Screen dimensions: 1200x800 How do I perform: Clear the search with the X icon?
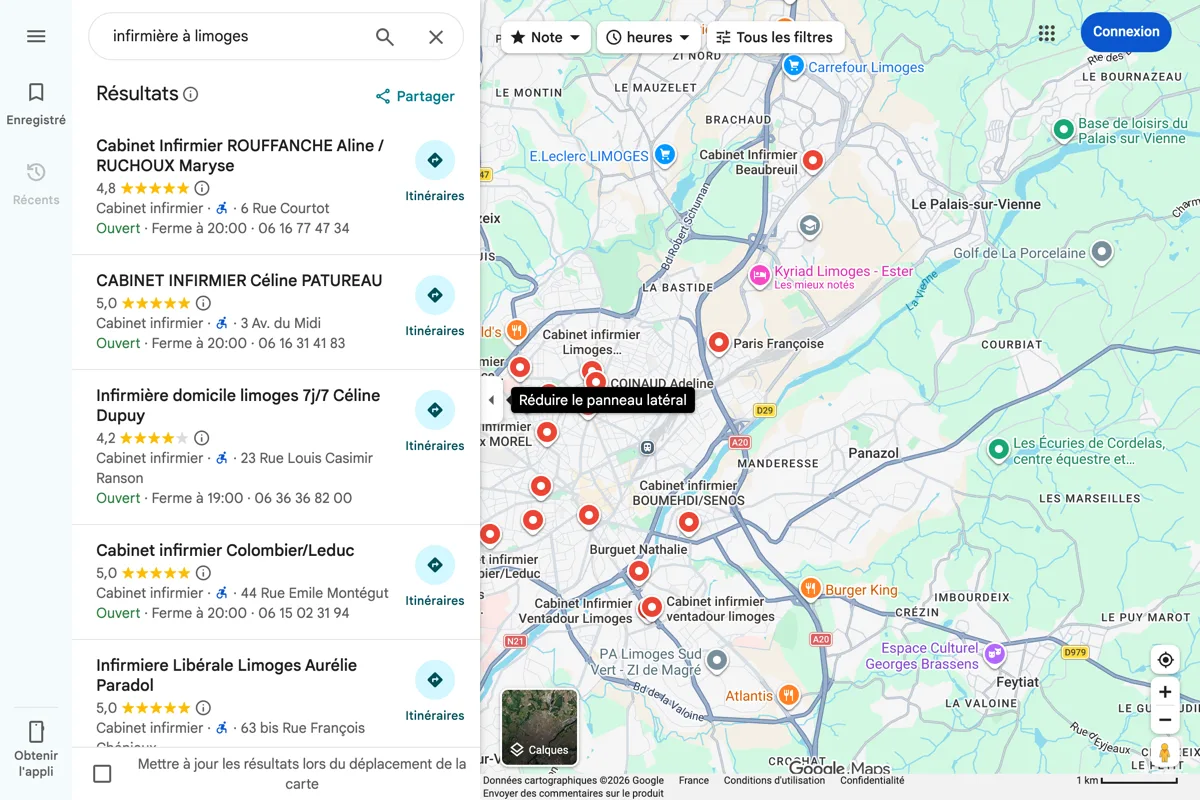click(436, 37)
